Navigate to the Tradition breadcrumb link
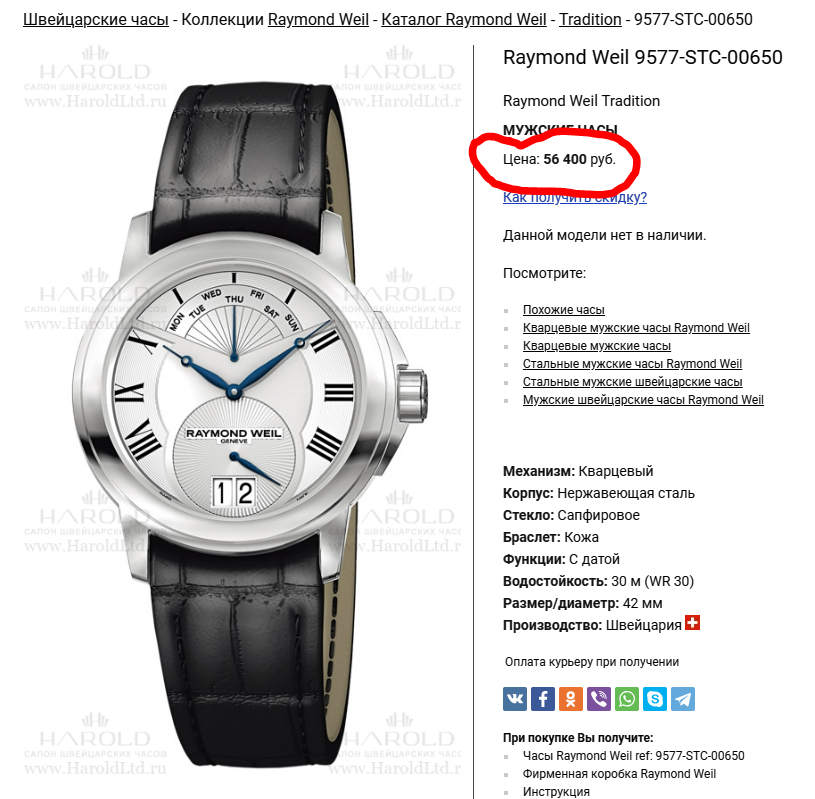This screenshot has width=815, height=799. (x=590, y=20)
